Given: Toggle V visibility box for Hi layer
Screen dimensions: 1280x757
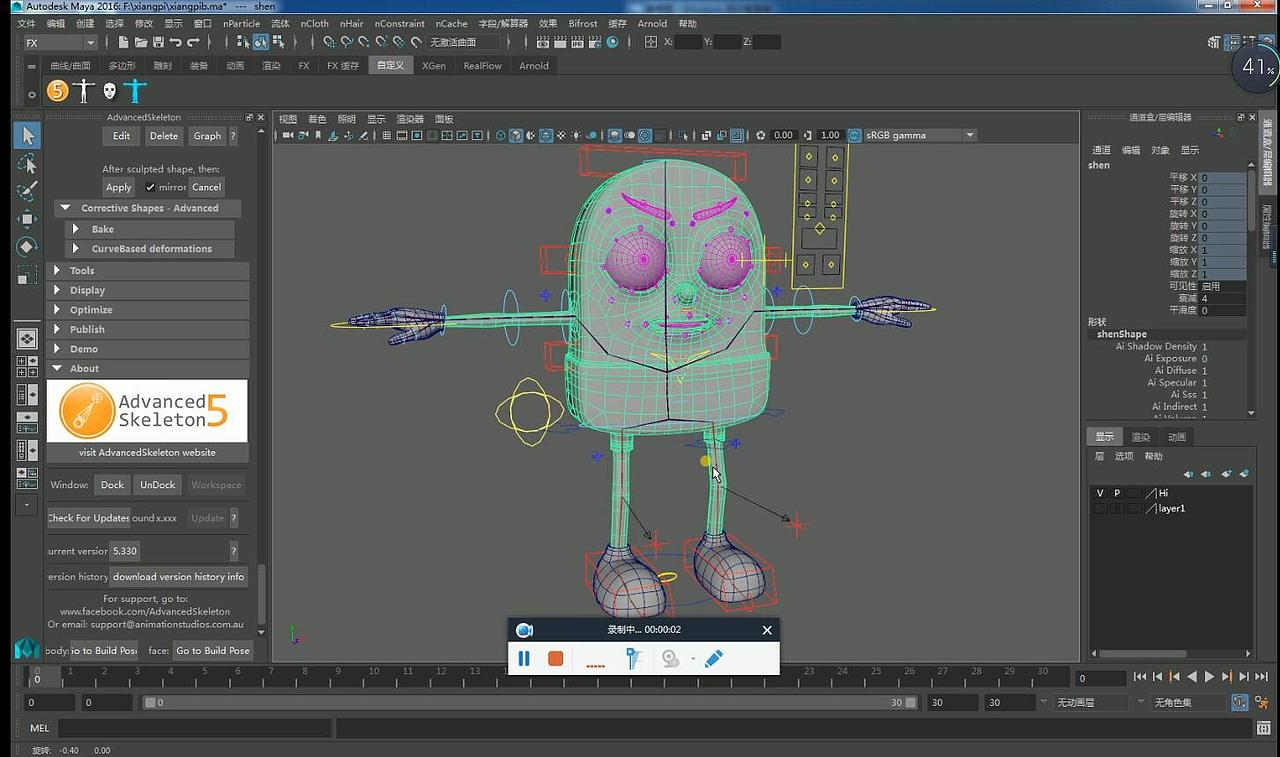Looking at the screenshot, I should pos(1100,493).
